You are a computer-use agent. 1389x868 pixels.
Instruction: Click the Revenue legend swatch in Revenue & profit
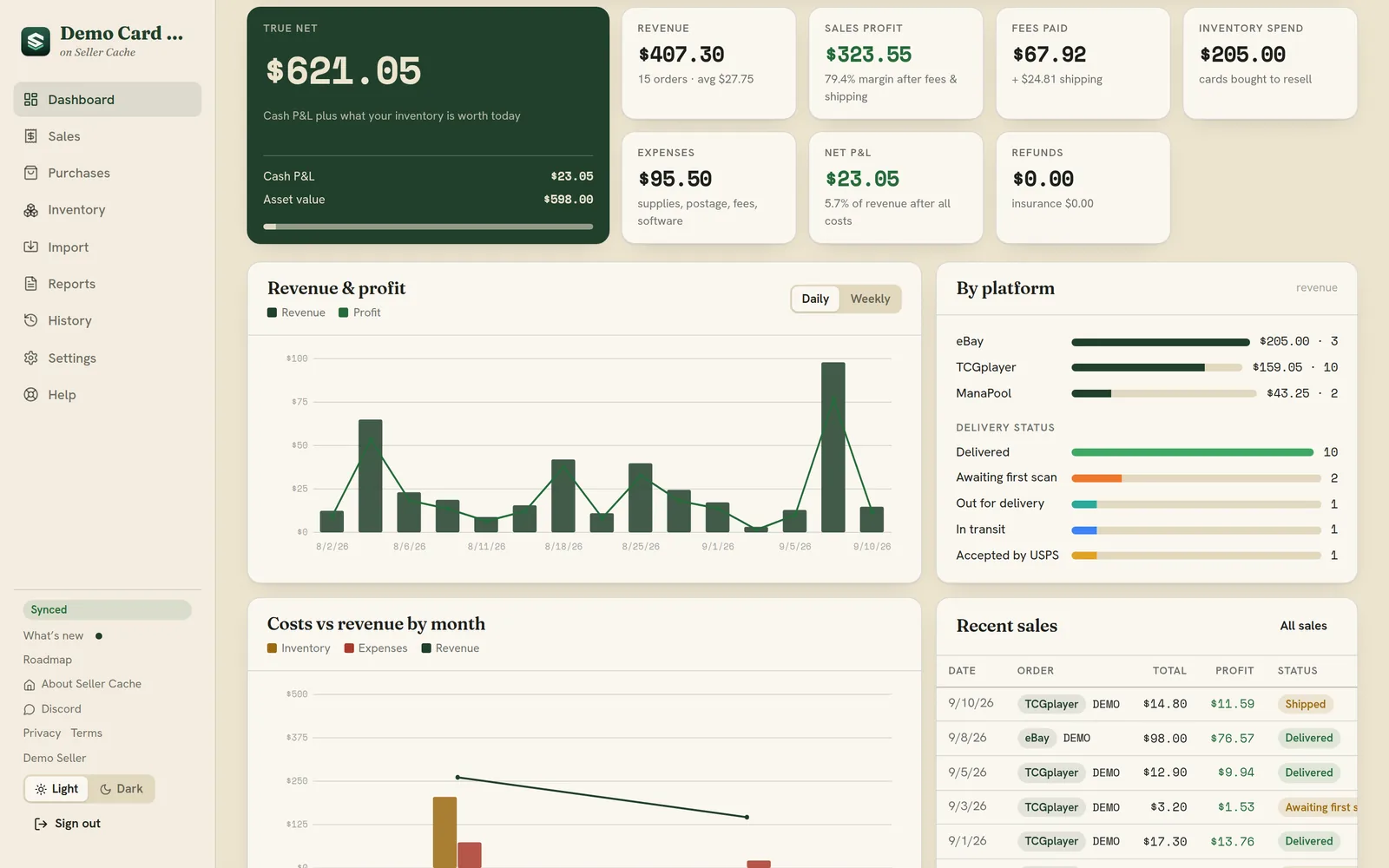(x=272, y=312)
